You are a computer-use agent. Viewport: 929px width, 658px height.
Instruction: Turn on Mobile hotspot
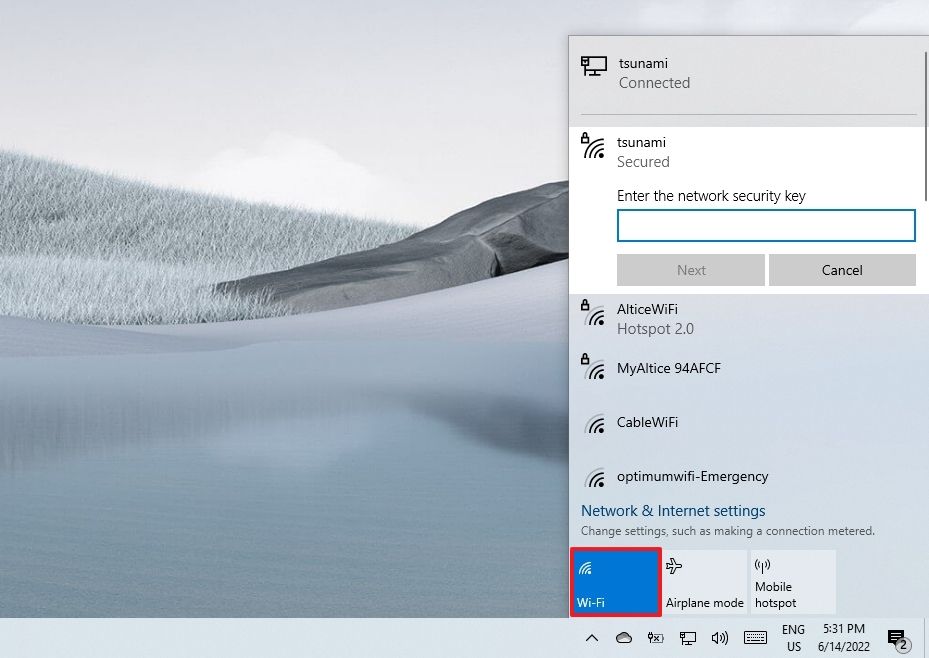click(x=792, y=580)
